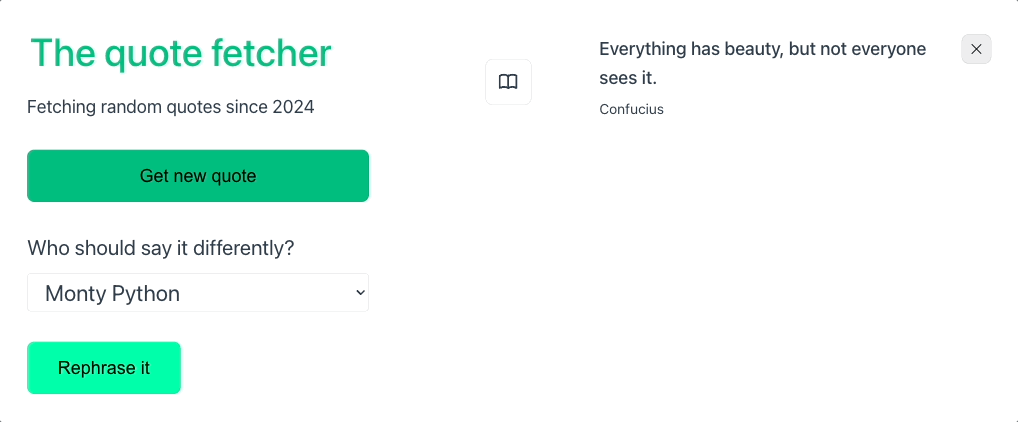Click the year 2024 in the subtitle
The image size is (1018, 422).
(x=293, y=107)
